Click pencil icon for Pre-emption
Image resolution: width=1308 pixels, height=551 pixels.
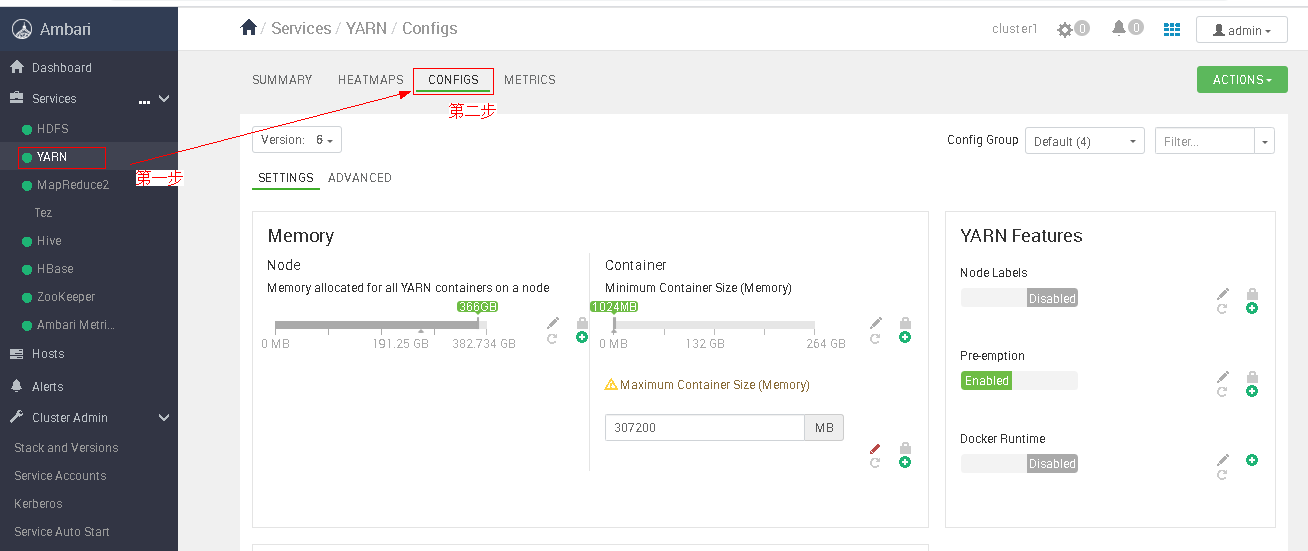pyautogui.click(x=1223, y=377)
